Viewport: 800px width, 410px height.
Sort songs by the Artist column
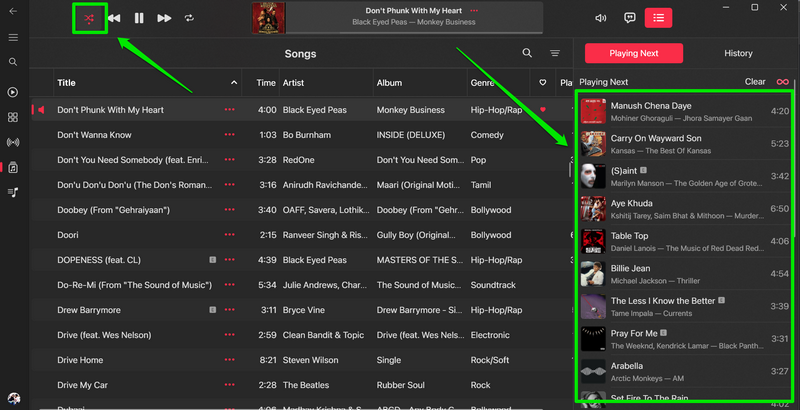click(x=293, y=83)
